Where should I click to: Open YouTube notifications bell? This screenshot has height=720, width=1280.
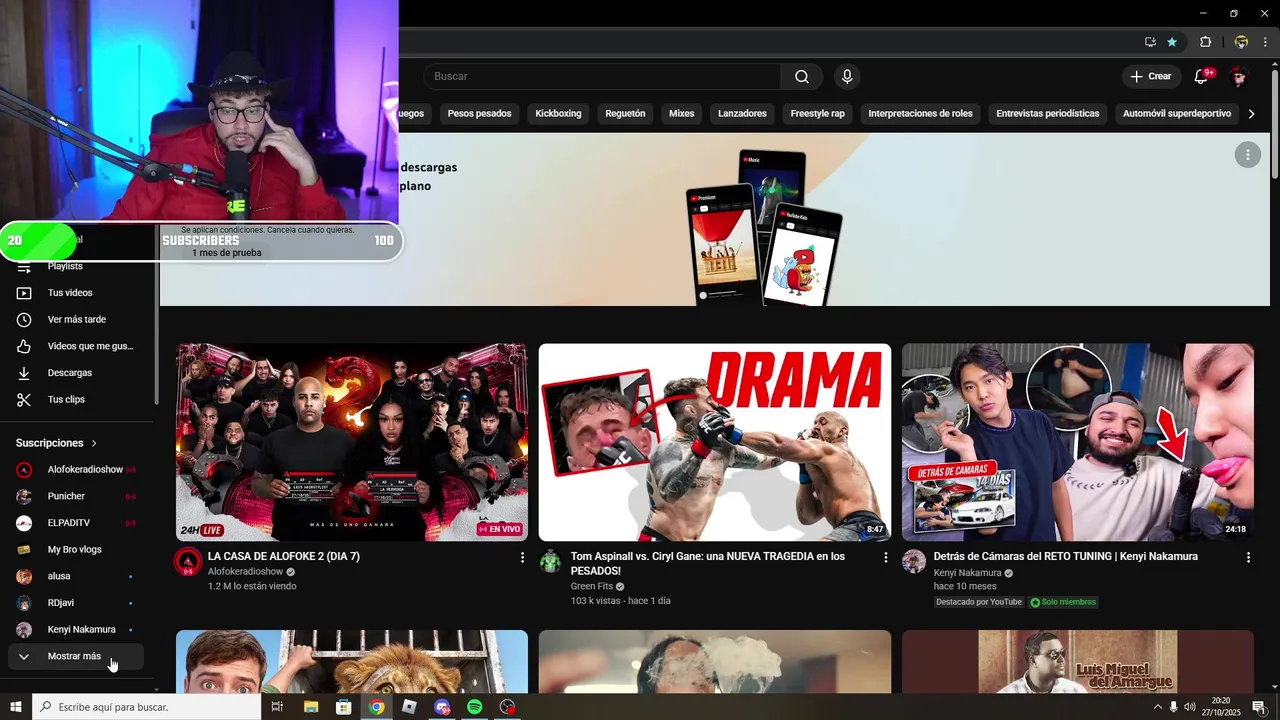coord(1202,76)
